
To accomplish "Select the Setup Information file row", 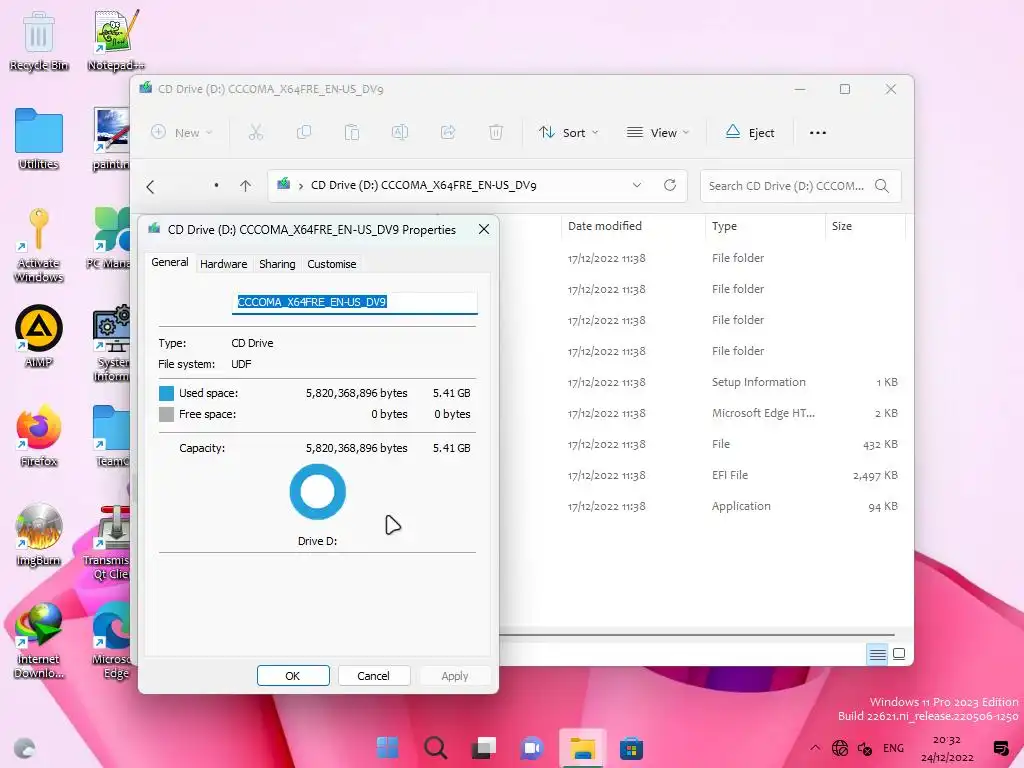I will click(705, 382).
